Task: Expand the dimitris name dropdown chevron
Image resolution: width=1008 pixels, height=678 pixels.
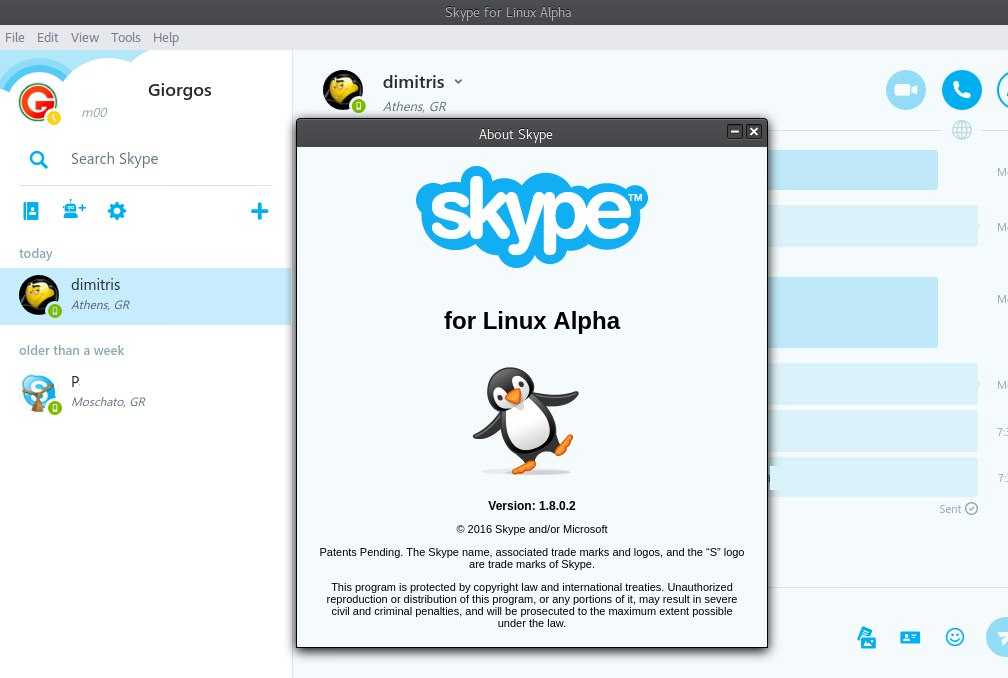Action: pos(458,82)
